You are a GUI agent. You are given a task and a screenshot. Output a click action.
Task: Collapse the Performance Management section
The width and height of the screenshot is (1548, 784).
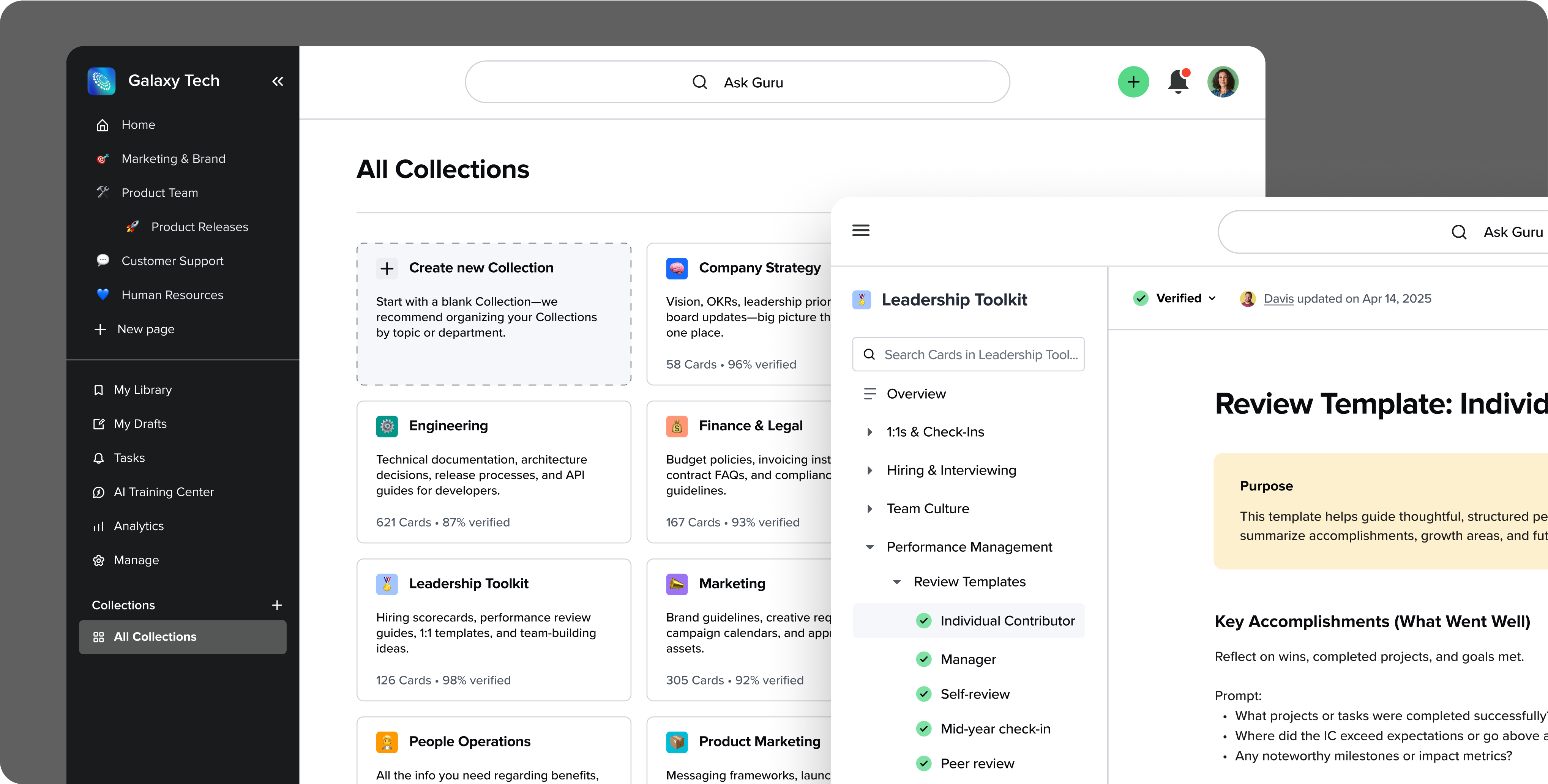click(x=869, y=547)
